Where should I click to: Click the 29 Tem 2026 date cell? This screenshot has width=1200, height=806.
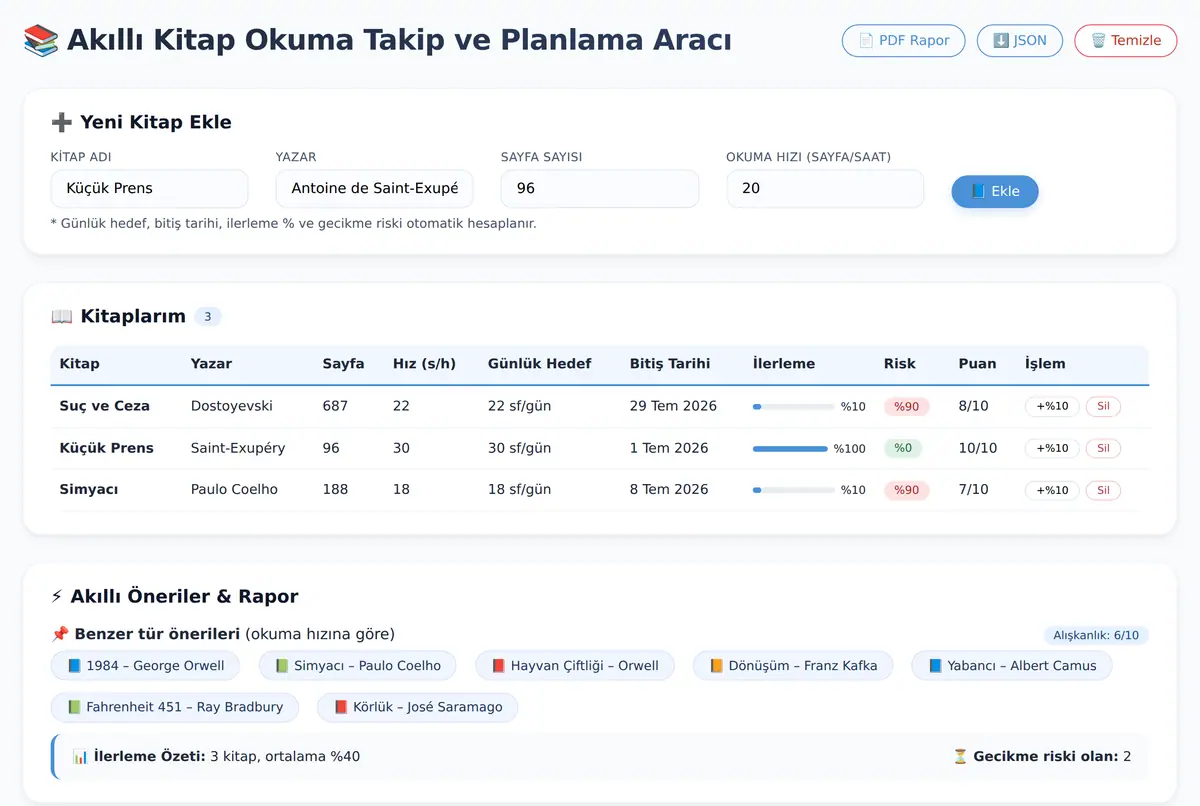click(x=675, y=407)
